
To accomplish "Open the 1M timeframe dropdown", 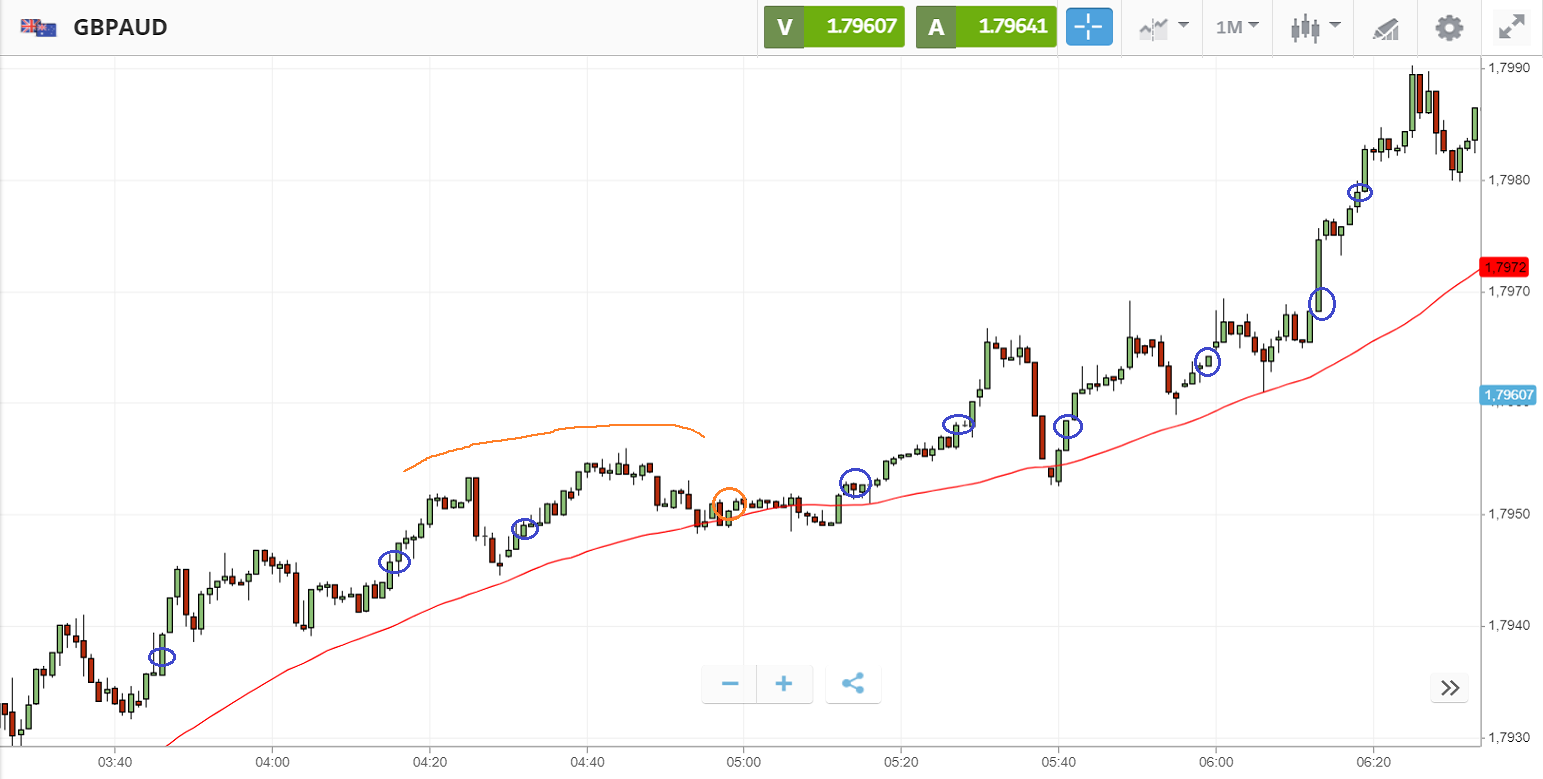I will point(1237,27).
